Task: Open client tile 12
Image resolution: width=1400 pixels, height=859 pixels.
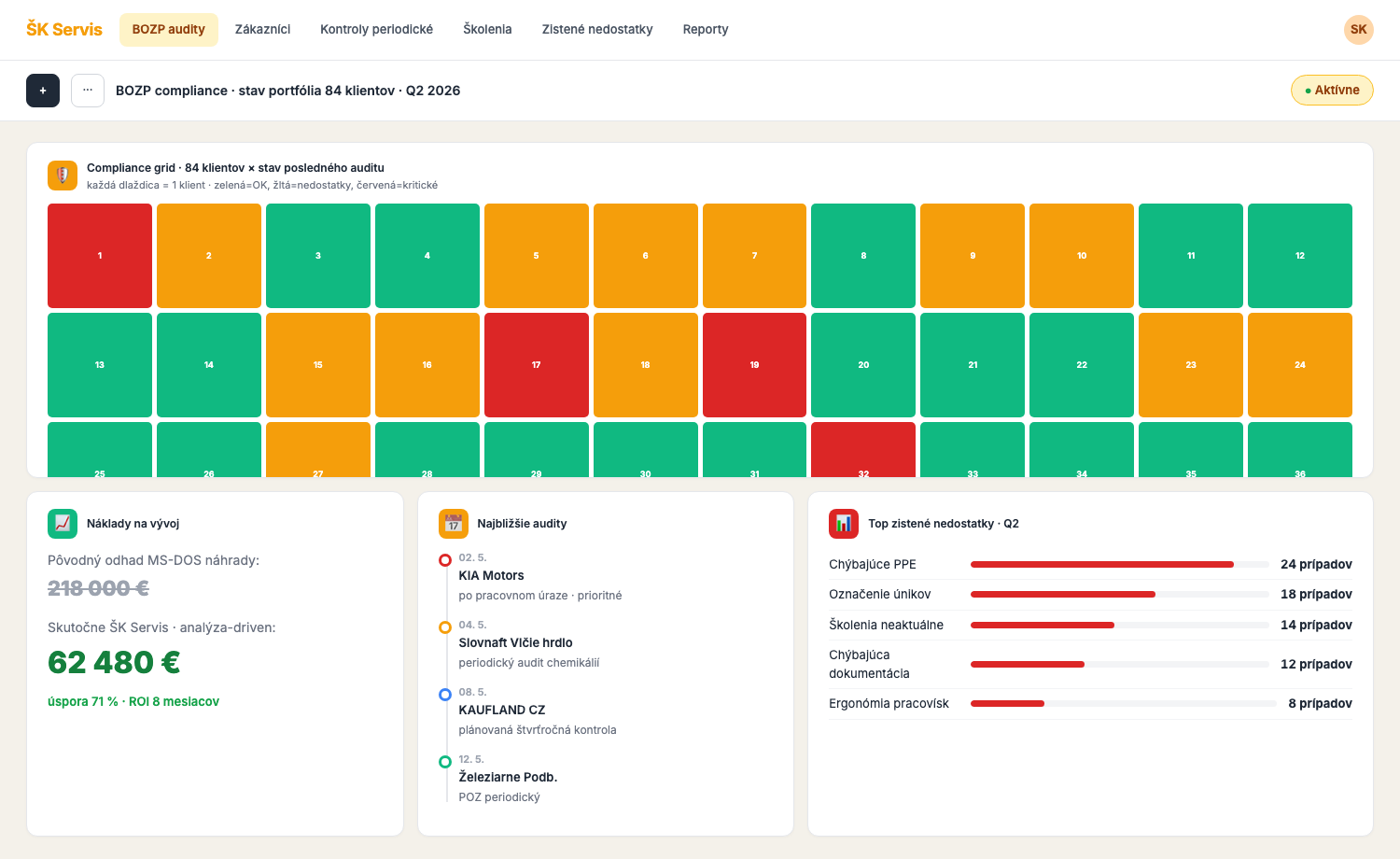Action: (1300, 256)
